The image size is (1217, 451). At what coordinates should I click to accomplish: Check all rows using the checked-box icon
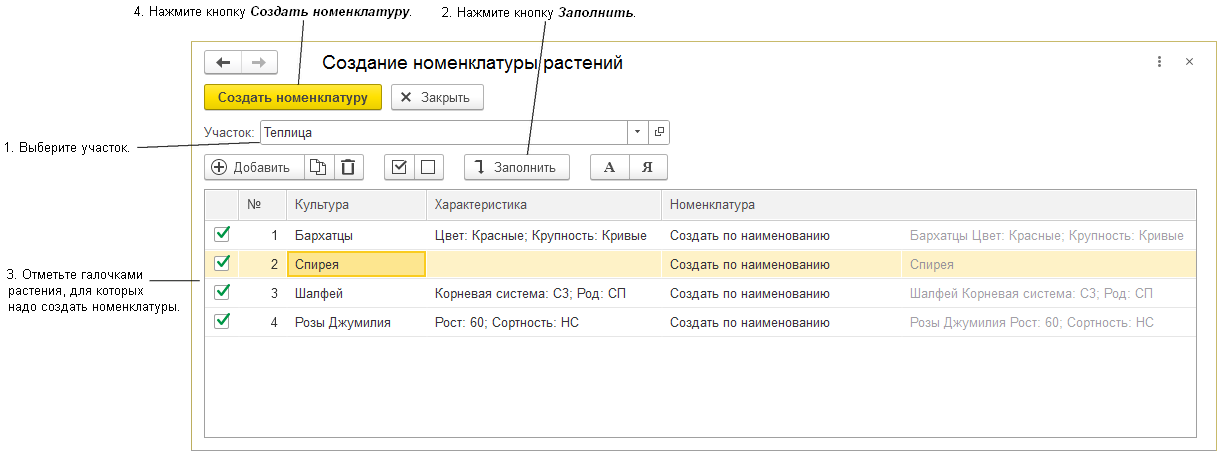[x=400, y=167]
